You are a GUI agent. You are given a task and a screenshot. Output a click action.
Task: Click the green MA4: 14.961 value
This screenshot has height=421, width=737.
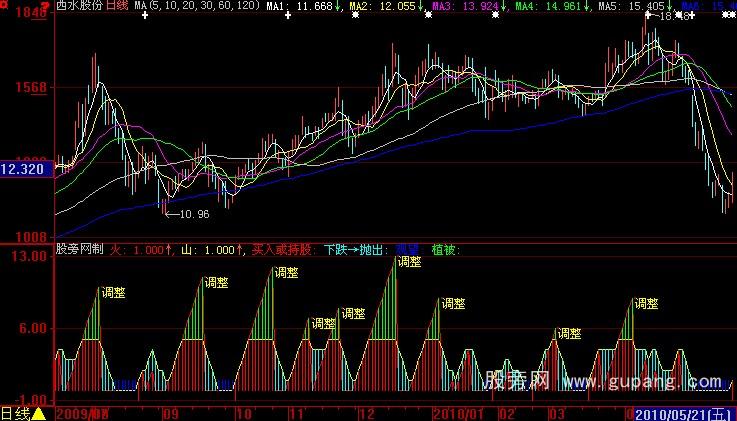pos(548,6)
